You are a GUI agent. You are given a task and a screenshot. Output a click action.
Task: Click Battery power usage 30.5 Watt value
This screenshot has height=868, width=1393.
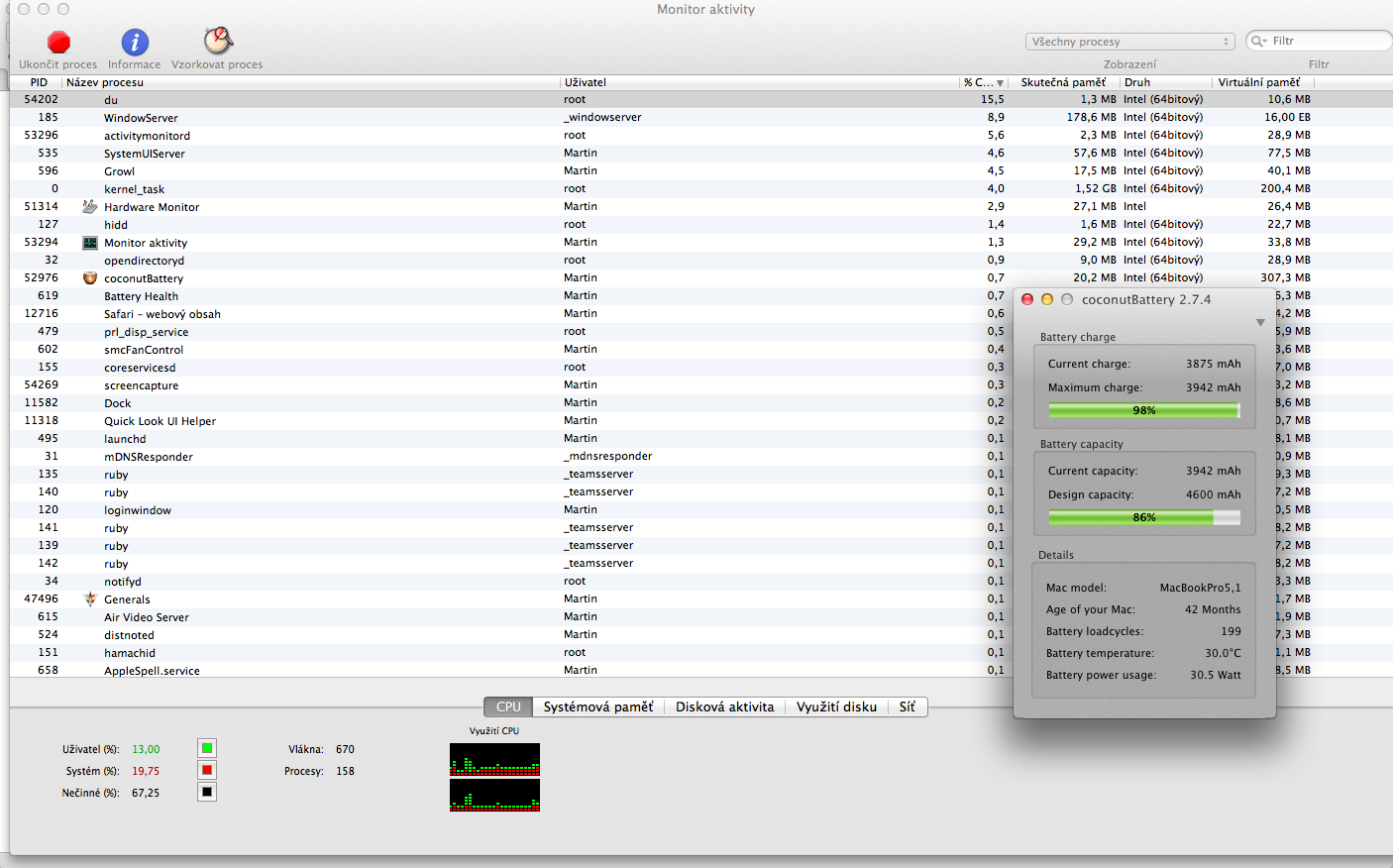(1216, 675)
